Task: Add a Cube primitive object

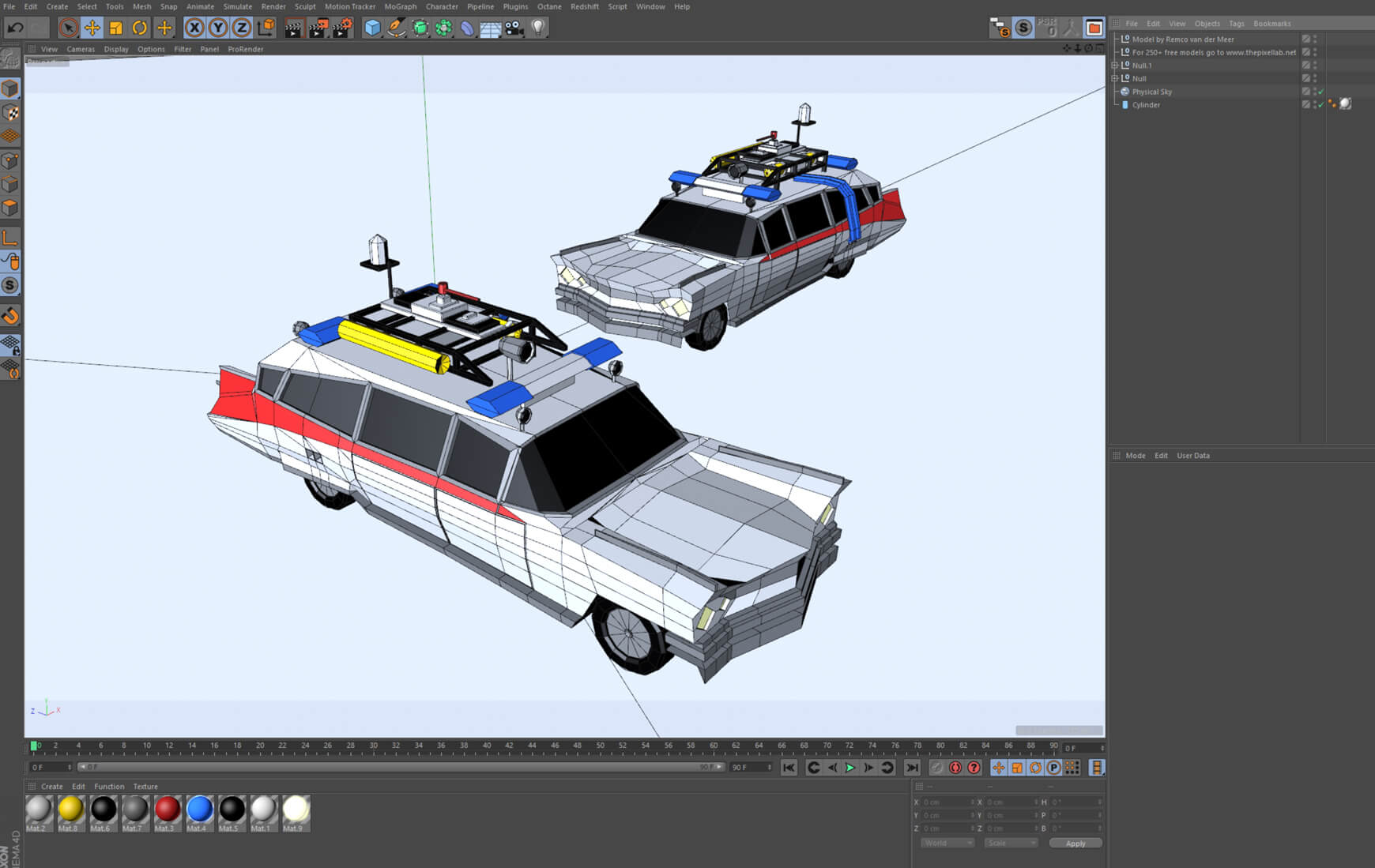Action: point(372,28)
